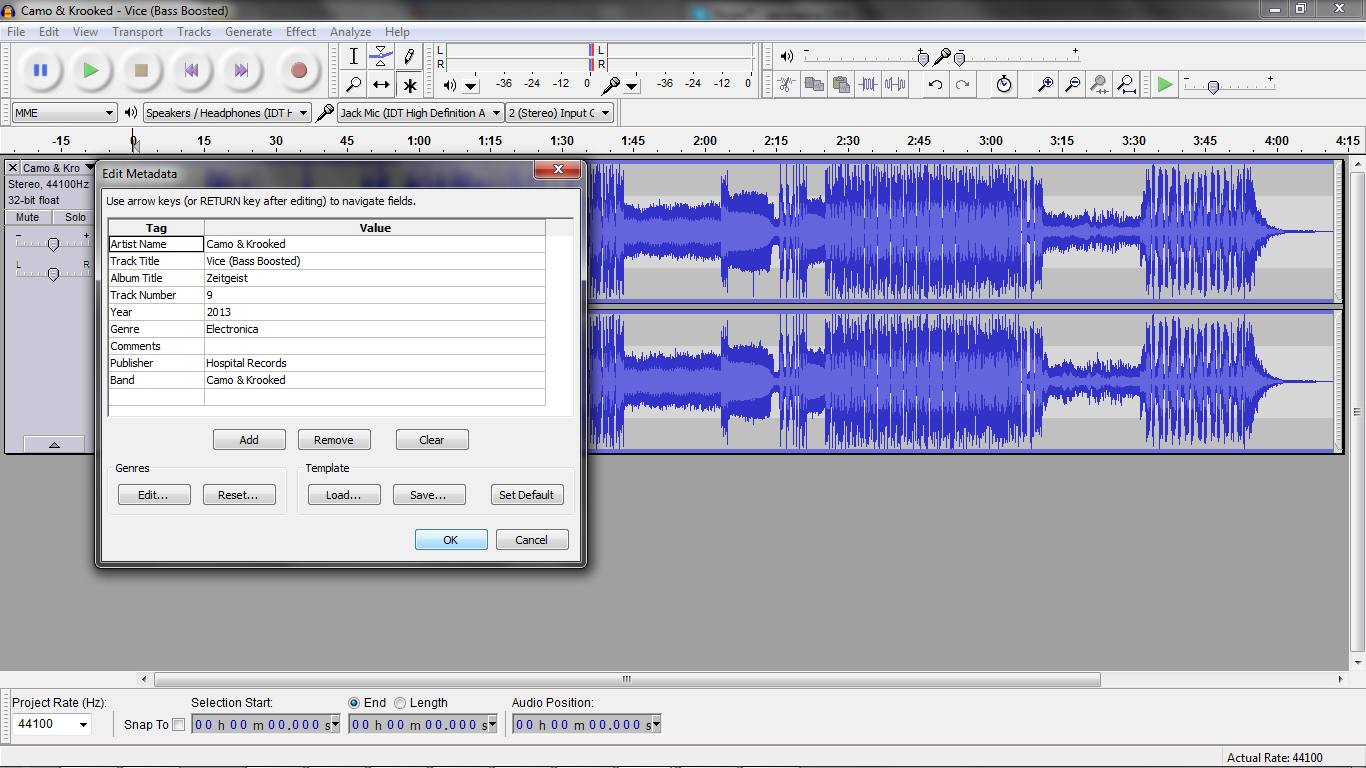1366x768 pixels.
Task: Toggle the Snap To checkbox
Action: [x=179, y=725]
